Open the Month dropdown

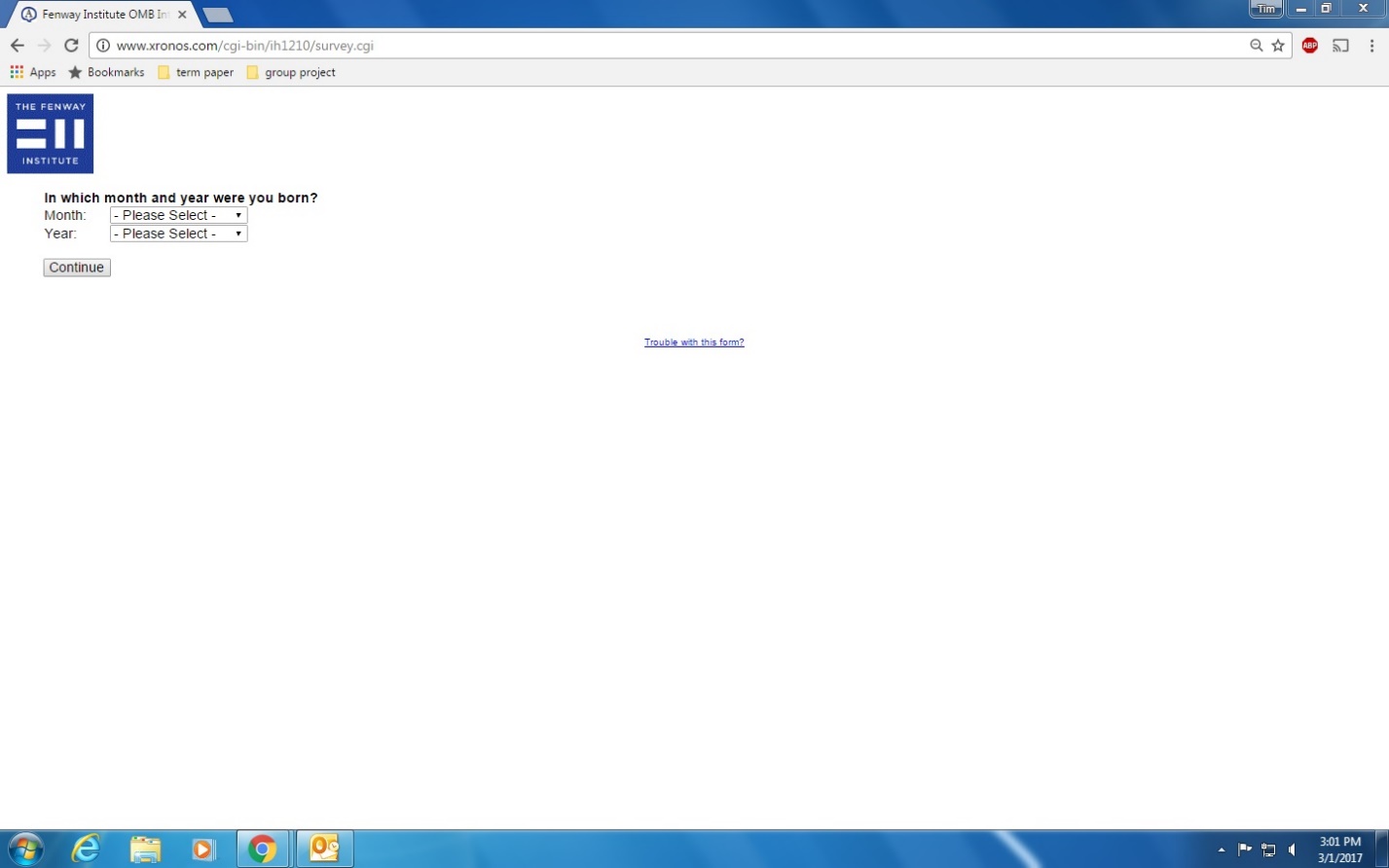click(x=179, y=215)
